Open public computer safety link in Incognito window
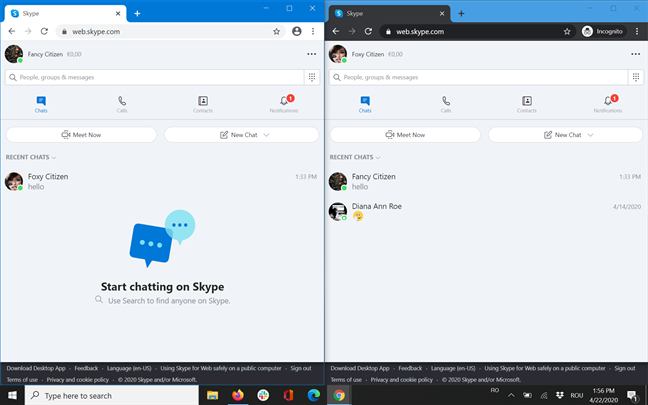Viewport: 648px width, 405px height. click(545, 368)
